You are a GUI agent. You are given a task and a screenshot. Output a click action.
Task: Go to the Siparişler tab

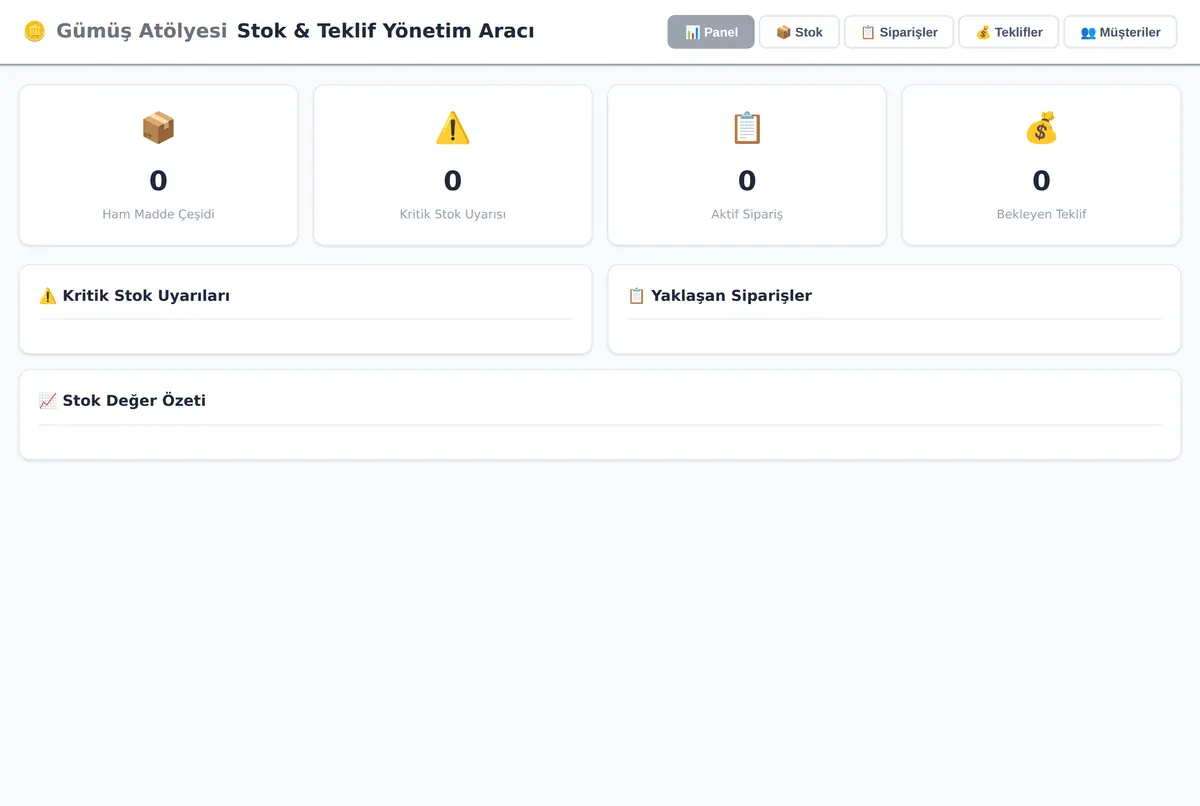coord(899,32)
